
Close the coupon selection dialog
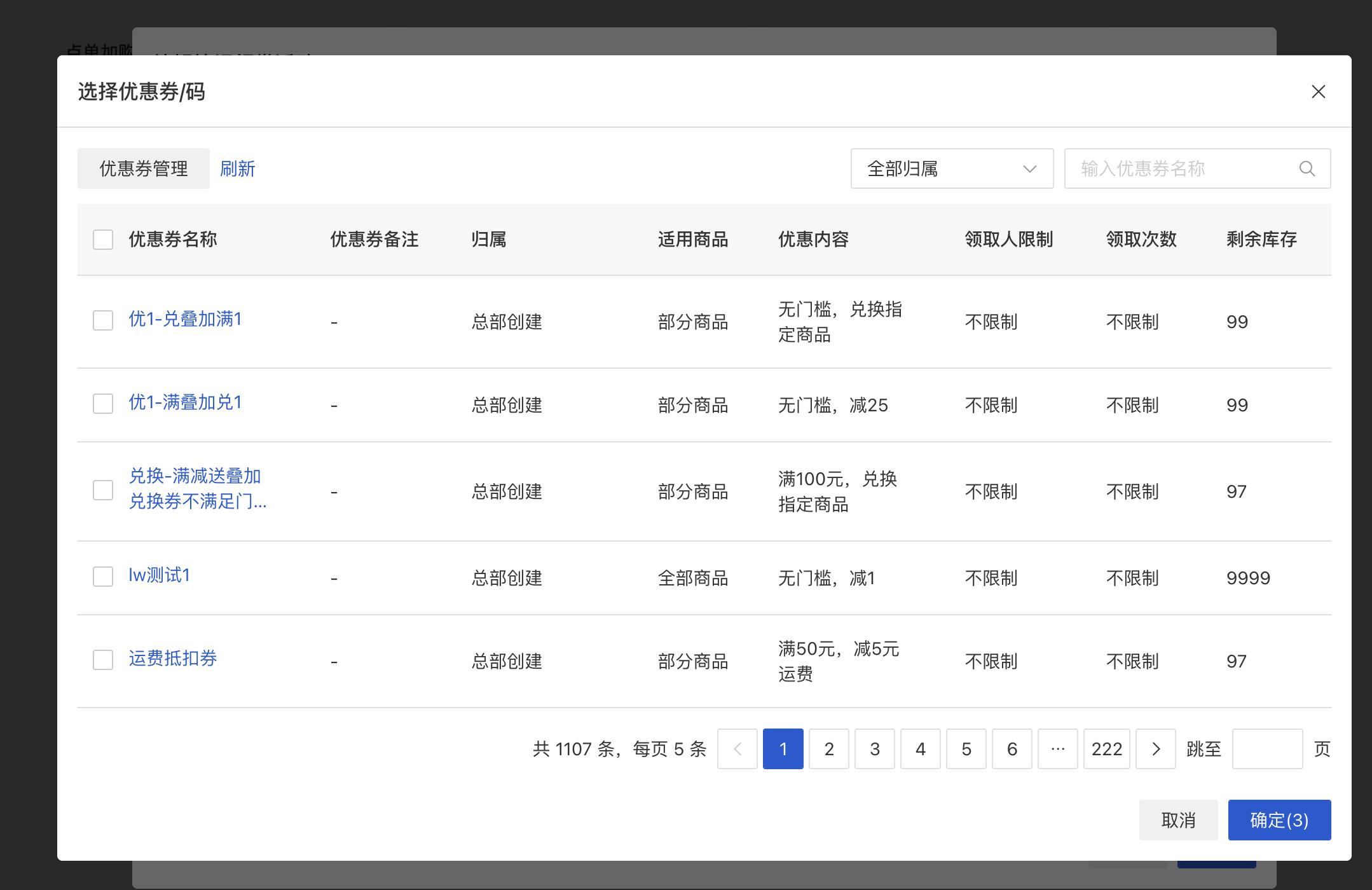(x=1318, y=92)
